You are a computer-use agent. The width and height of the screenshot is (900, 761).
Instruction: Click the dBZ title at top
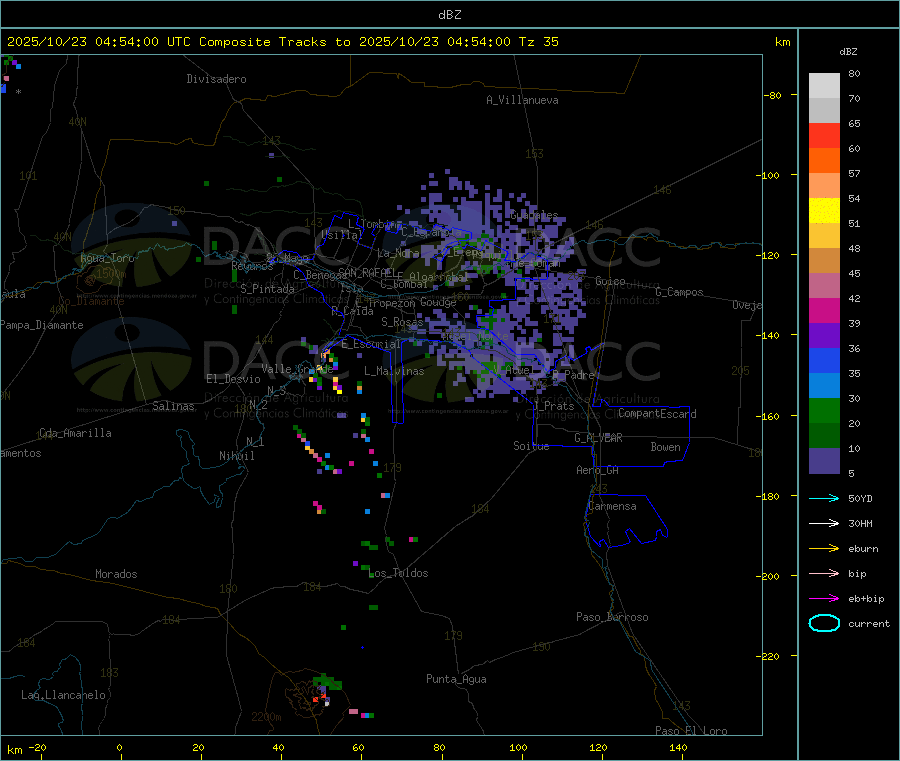tap(449, 15)
